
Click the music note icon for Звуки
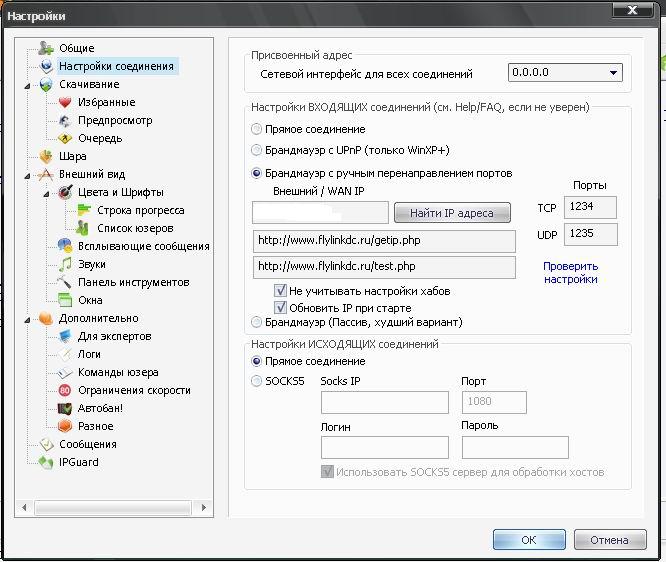tap(65, 264)
